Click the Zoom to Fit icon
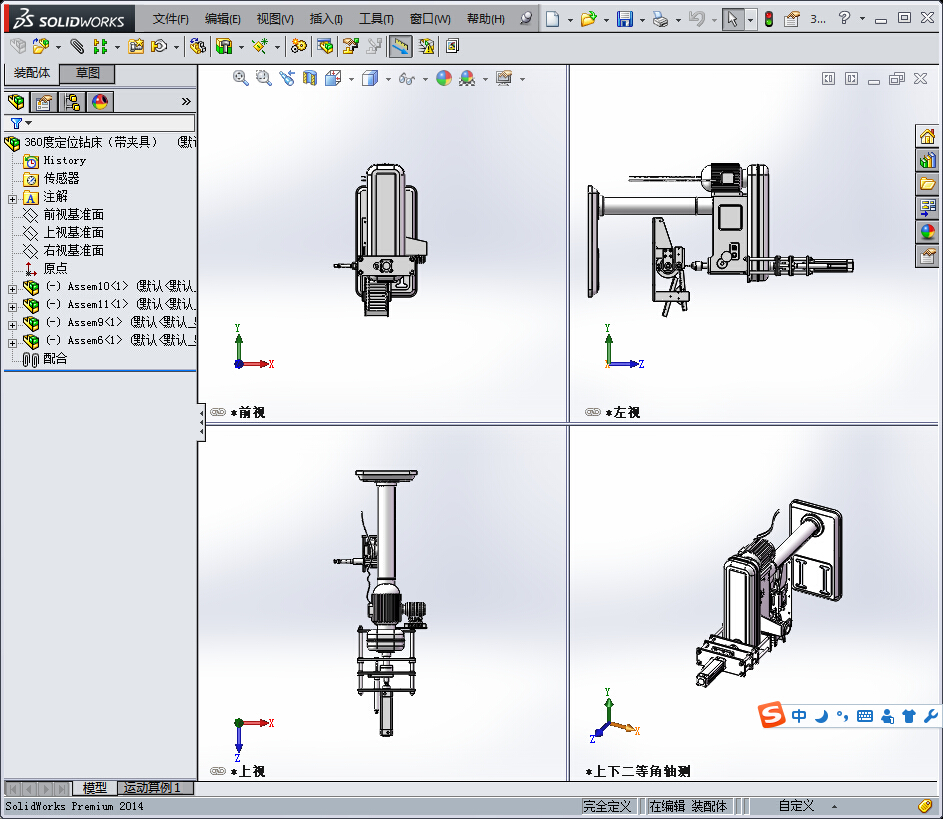This screenshot has width=943, height=819. (x=241, y=78)
